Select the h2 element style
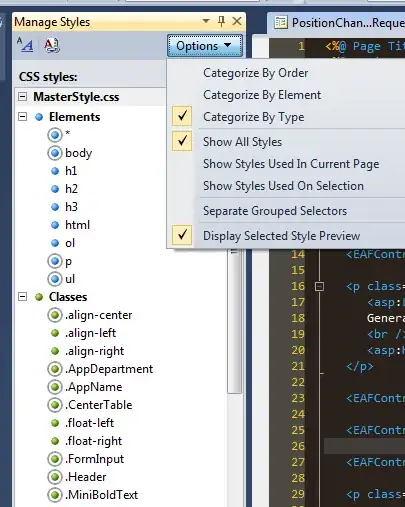Viewport: 405px width, 507px height. click(71, 189)
